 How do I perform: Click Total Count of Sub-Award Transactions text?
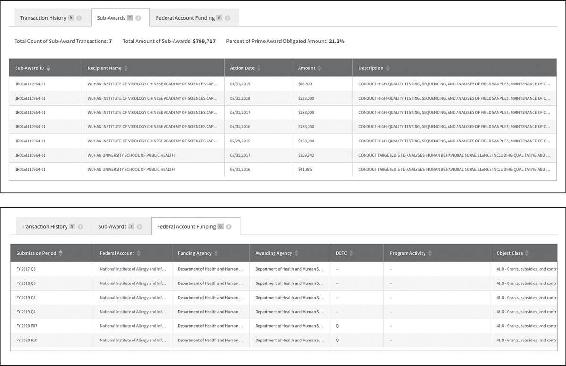pyautogui.click(x=63, y=41)
